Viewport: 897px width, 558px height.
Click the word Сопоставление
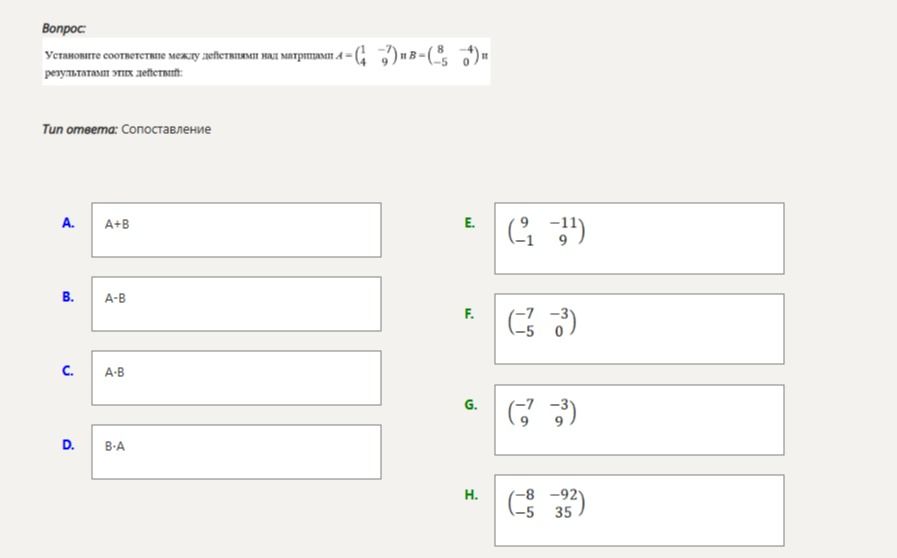click(166, 129)
